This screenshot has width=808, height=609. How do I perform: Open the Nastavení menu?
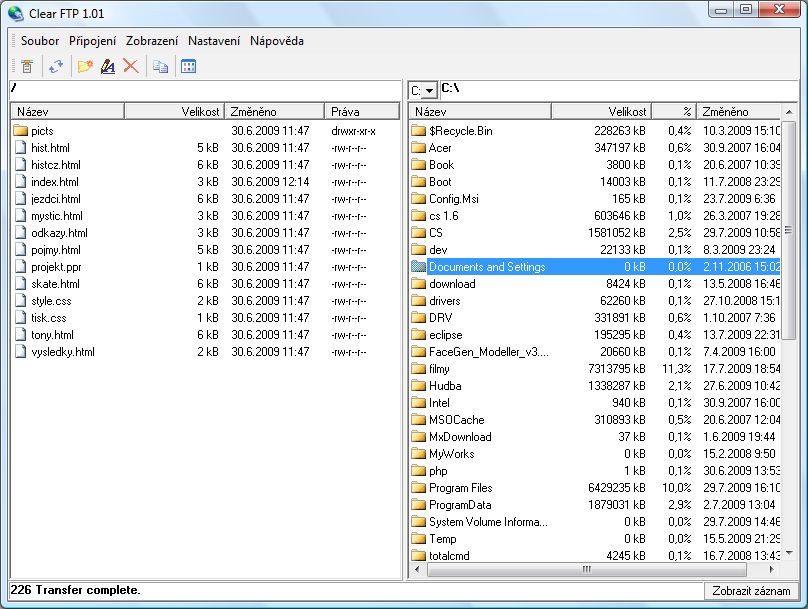214,41
